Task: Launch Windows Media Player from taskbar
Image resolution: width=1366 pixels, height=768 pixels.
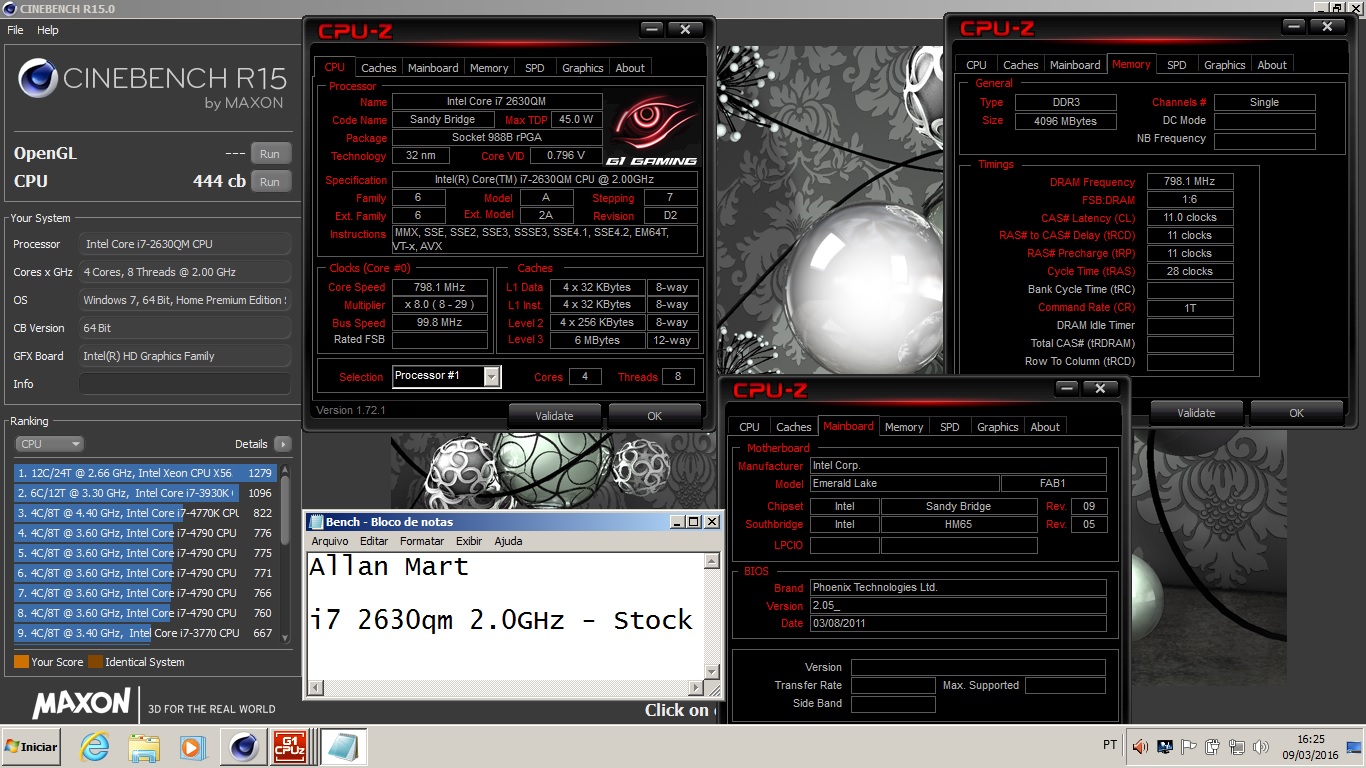Action: click(x=191, y=746)
